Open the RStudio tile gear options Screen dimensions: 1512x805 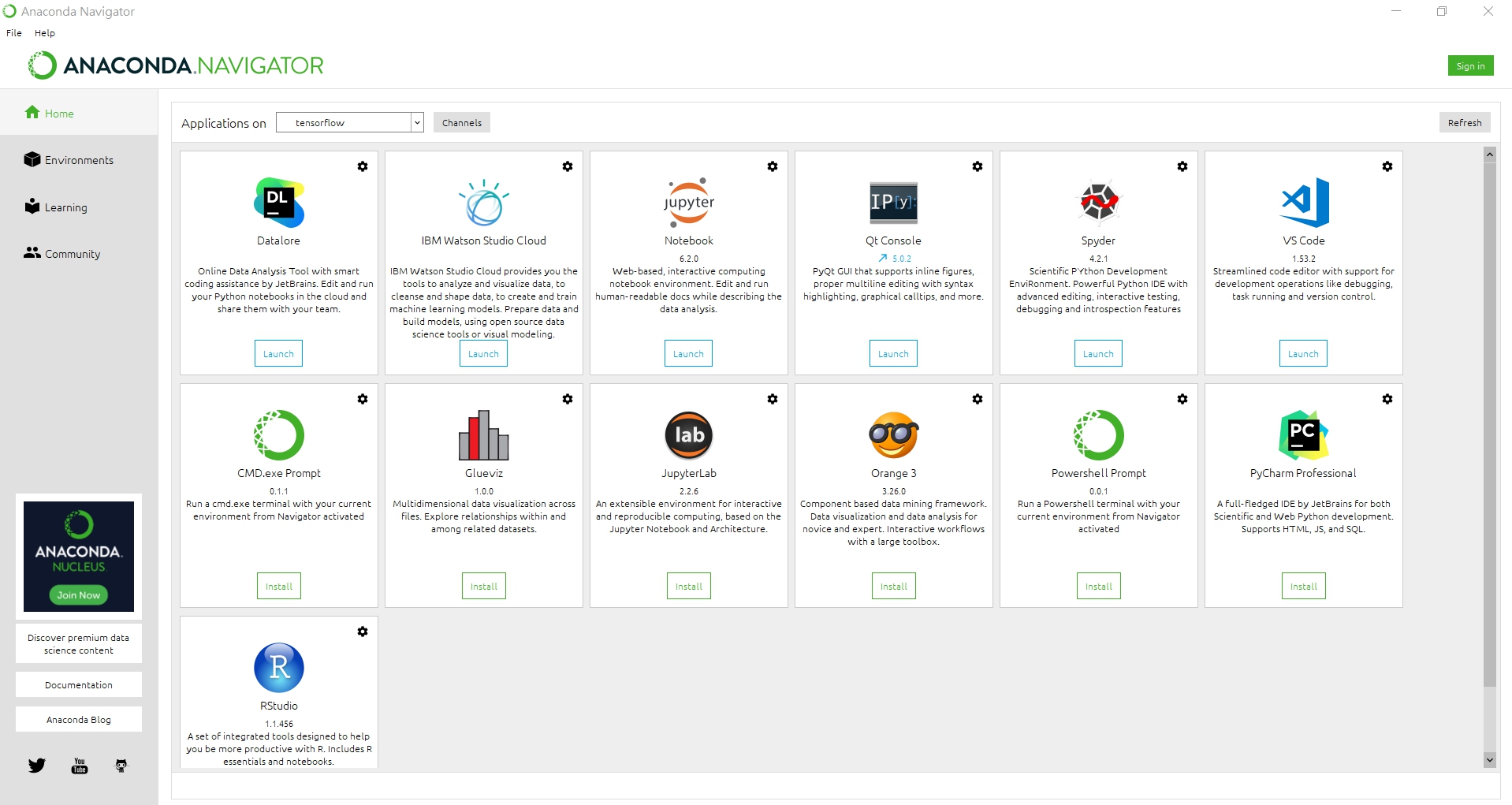363,632
